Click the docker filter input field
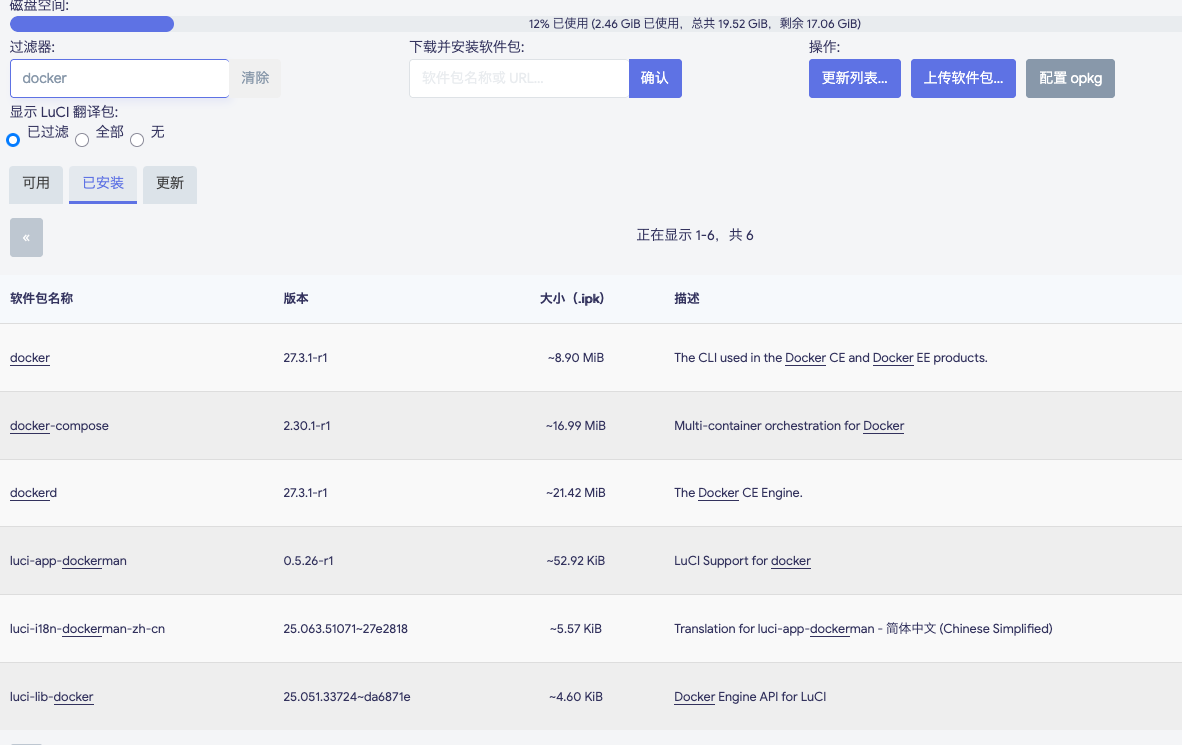 (x=119, y=78)
